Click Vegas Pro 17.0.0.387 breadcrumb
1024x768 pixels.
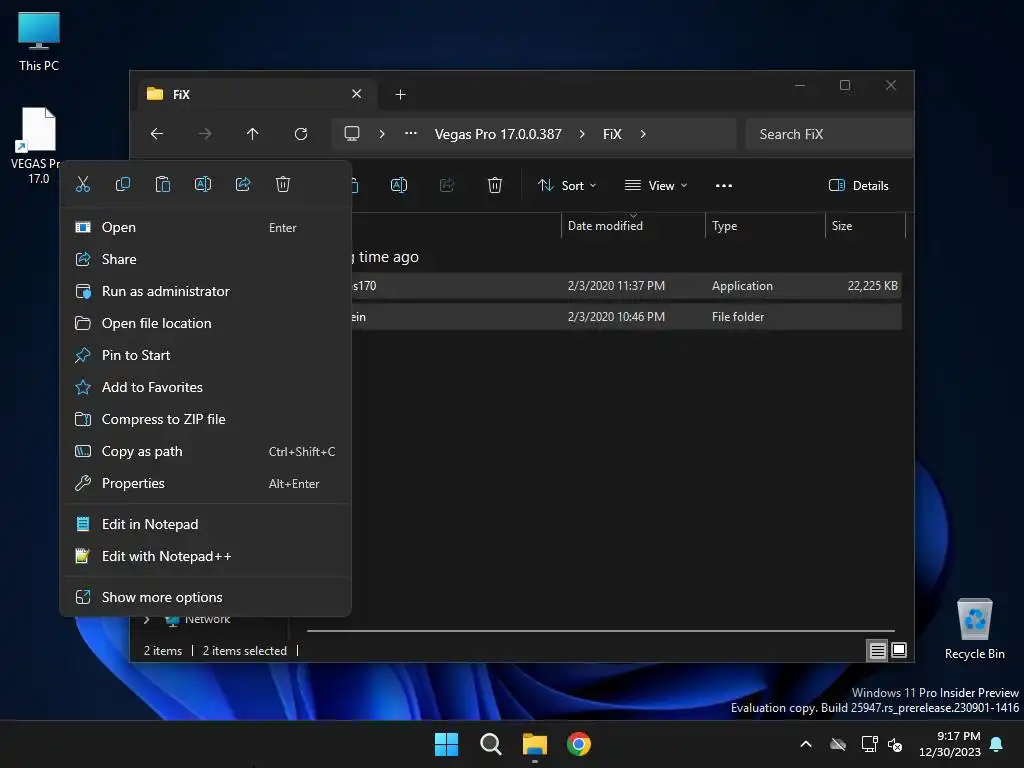[x=498, y=134]
